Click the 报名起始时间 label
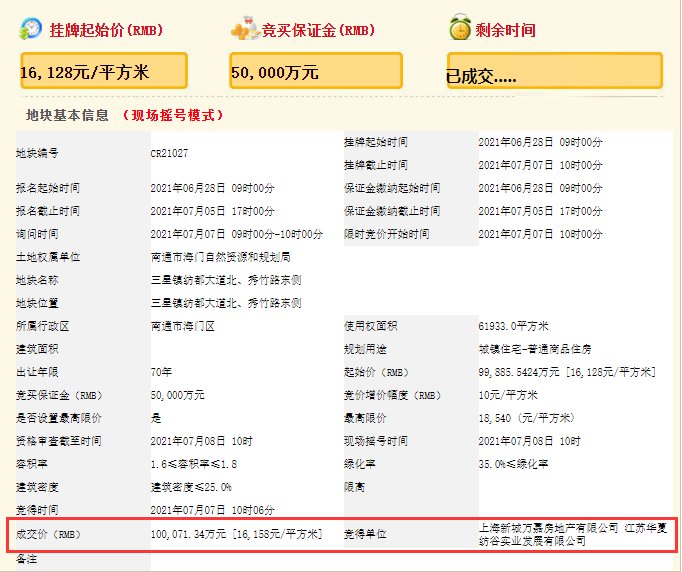 (x=48, y=188)
